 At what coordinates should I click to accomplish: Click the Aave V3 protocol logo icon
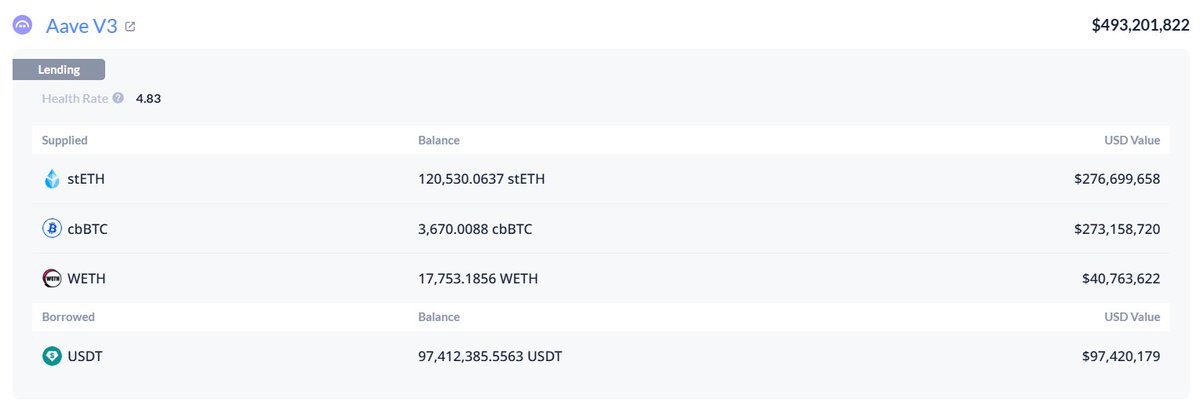[23, 25]
